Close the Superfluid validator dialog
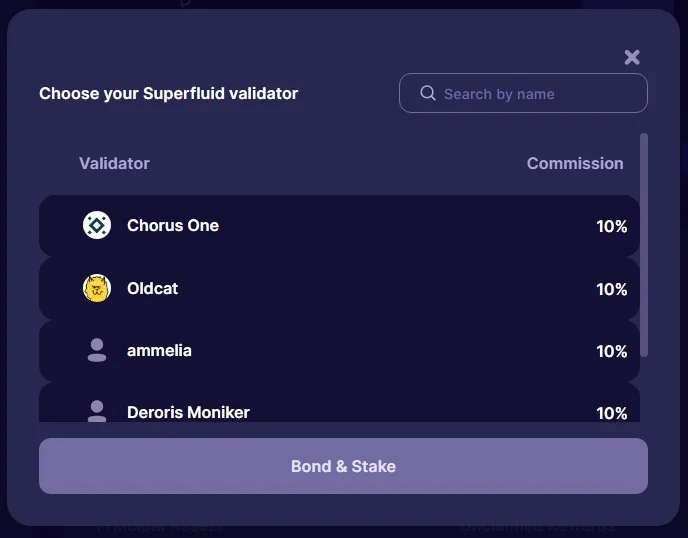 coord(632,57)
